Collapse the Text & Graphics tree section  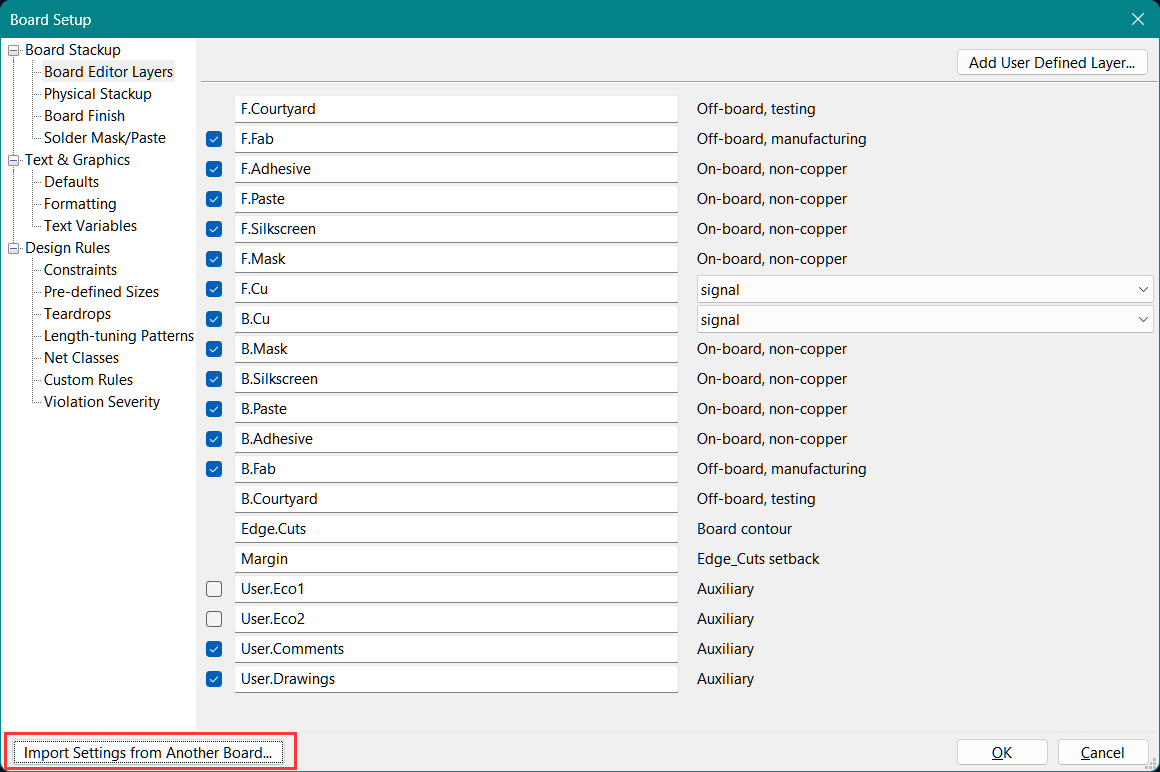click(x=14, y=160)
